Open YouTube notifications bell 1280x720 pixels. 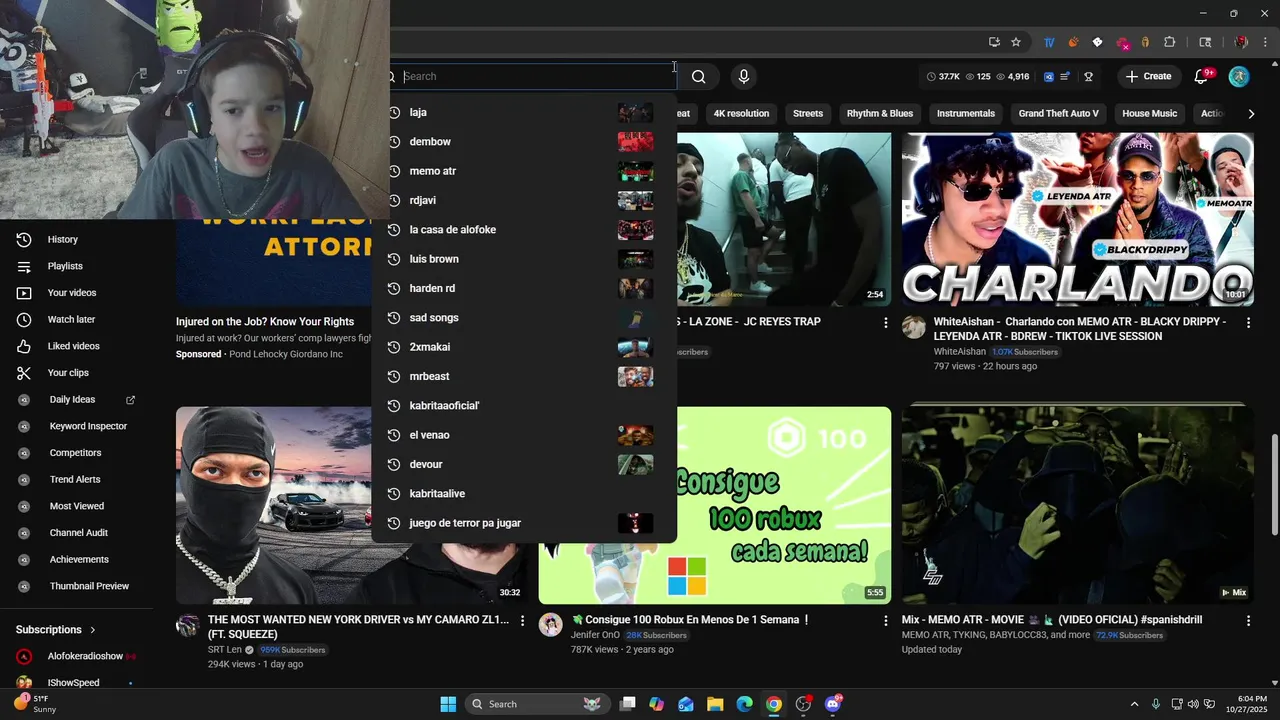point(1203,76)
